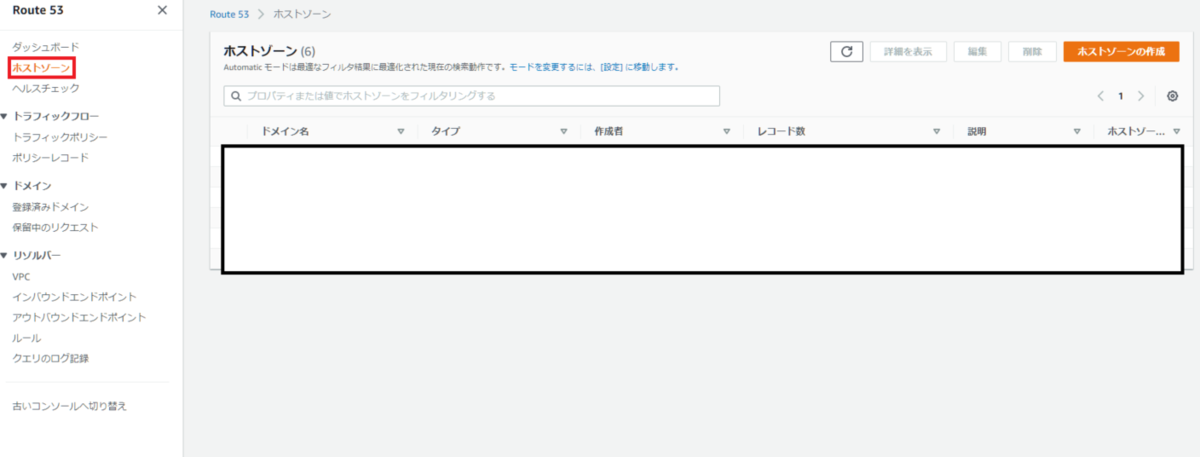Focus the hosted zone filter field
Viewport: 1200px width, 457px height.
click(471, 96)
